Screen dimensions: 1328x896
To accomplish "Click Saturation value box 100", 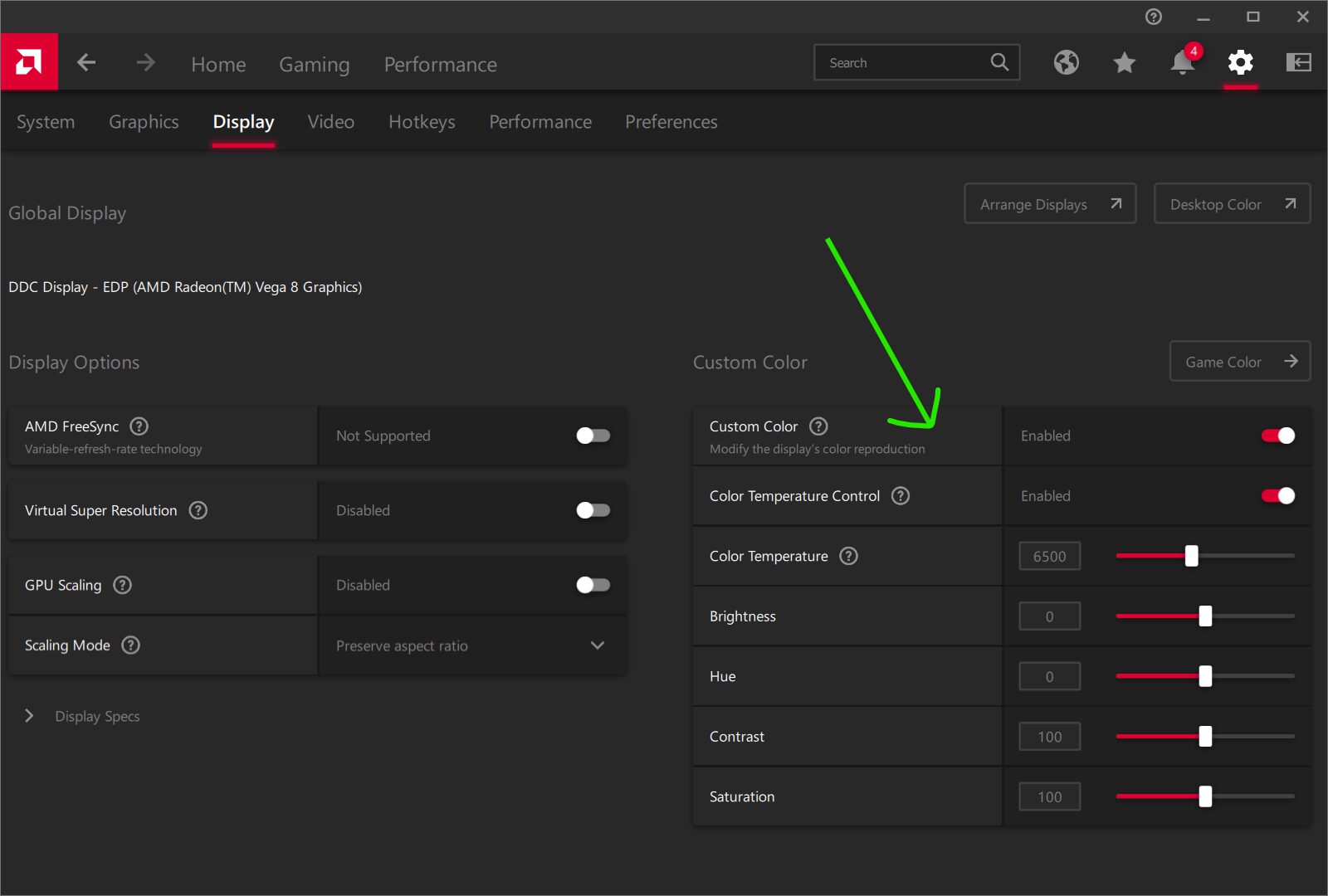I will click(x=1050, y=796).
